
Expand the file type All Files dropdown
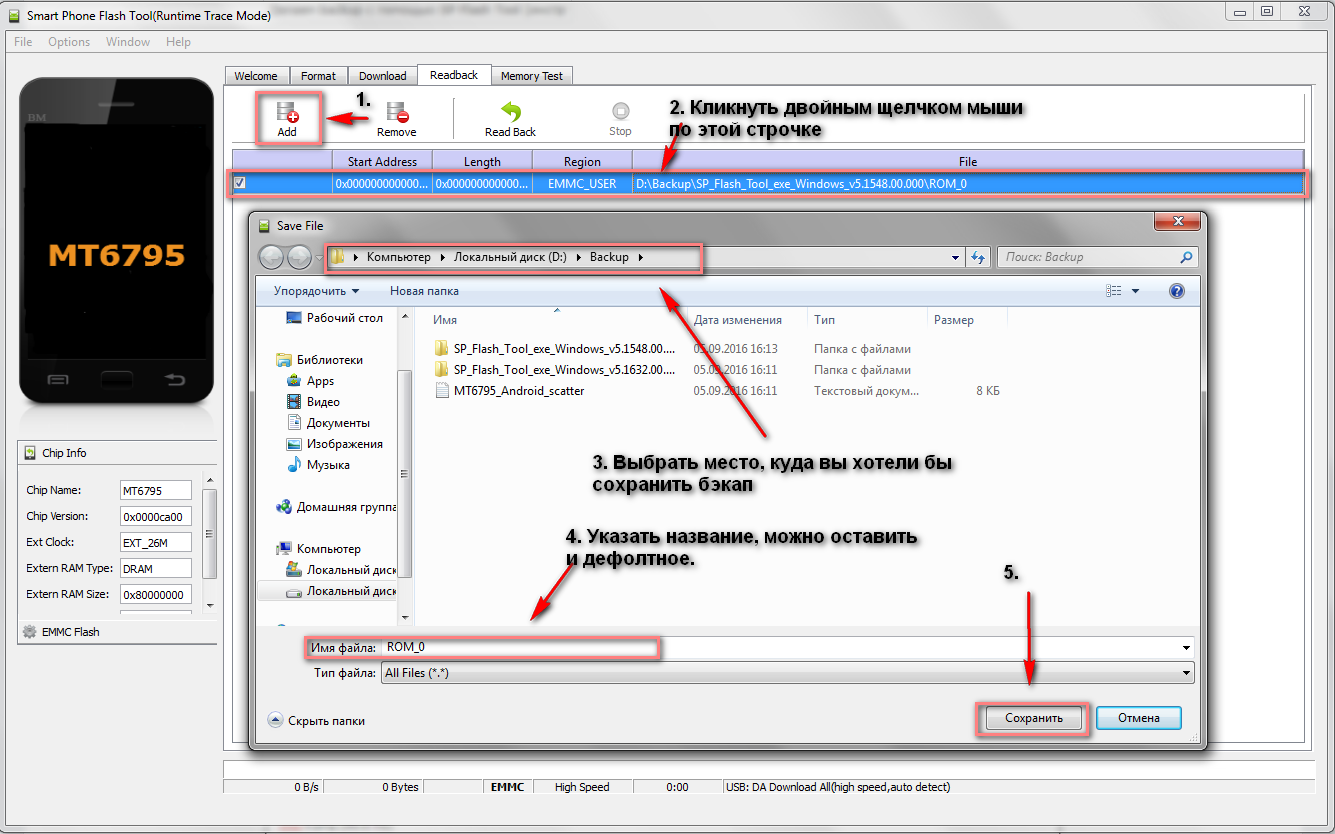point(1186,673)
